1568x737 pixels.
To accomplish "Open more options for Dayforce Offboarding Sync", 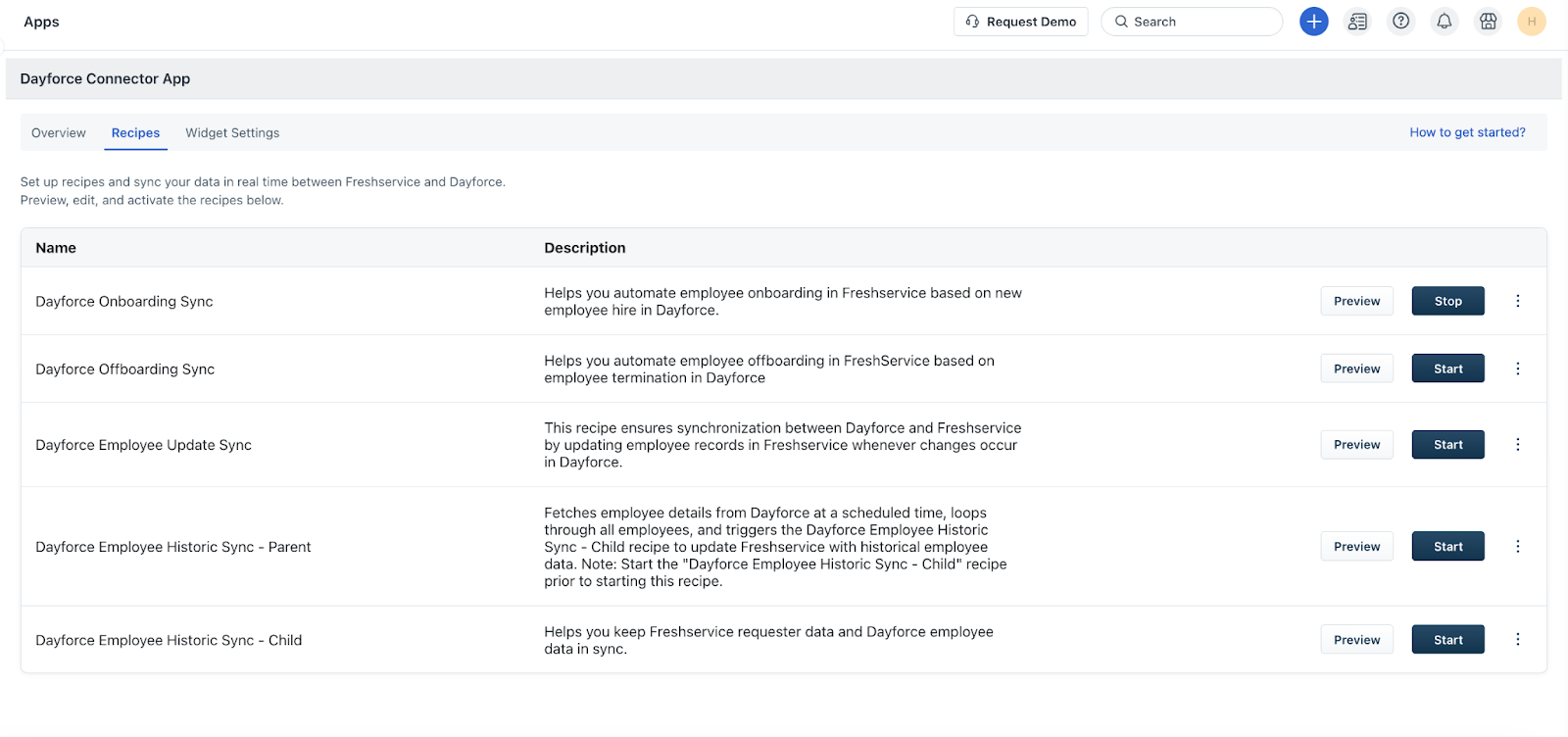I will (x=1517, y=368).
